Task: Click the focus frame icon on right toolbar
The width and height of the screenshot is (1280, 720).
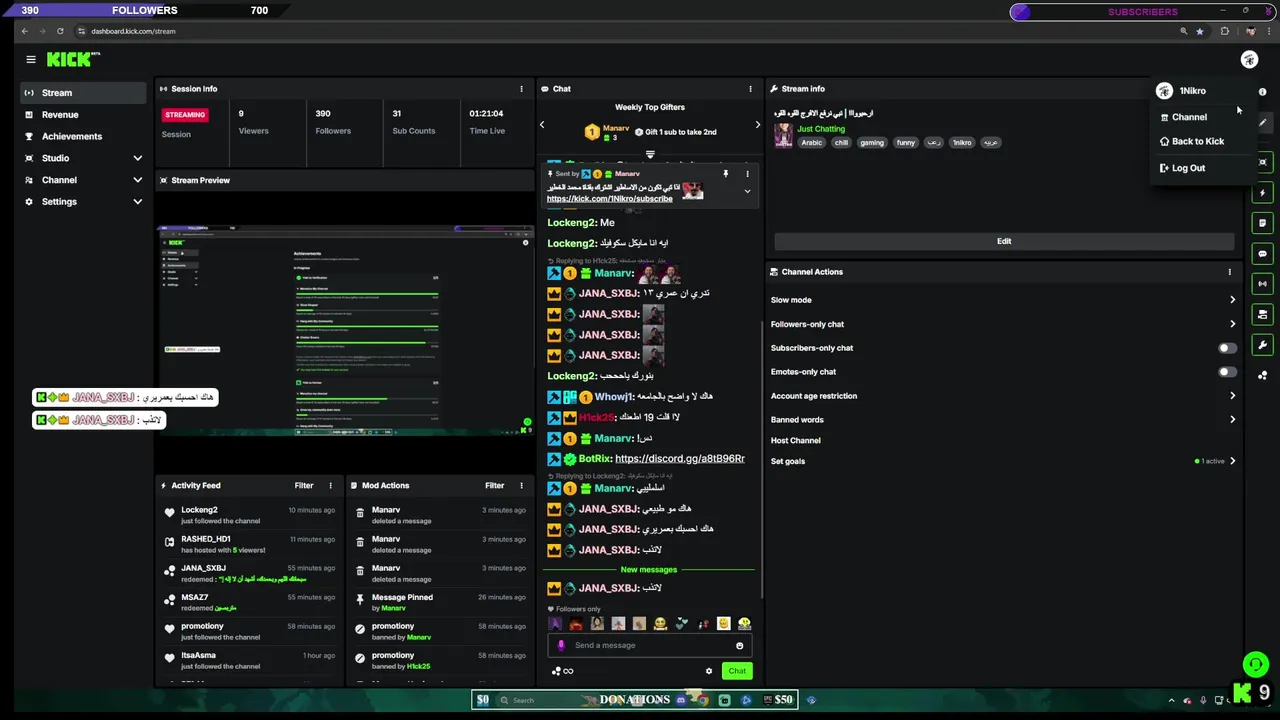Action: [1263, 162]
